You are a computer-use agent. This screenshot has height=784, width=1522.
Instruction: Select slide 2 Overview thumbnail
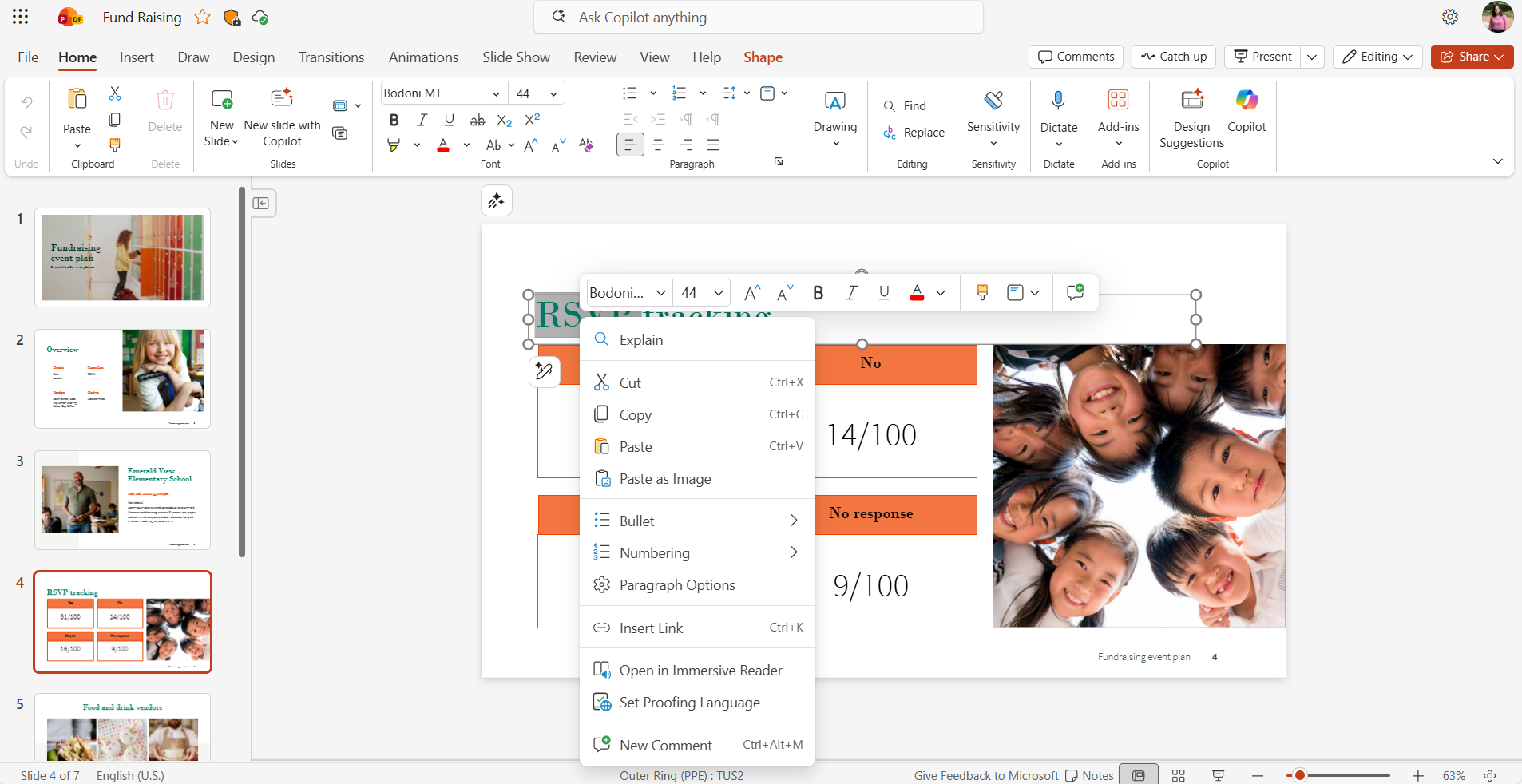click(x=122, y=378)
